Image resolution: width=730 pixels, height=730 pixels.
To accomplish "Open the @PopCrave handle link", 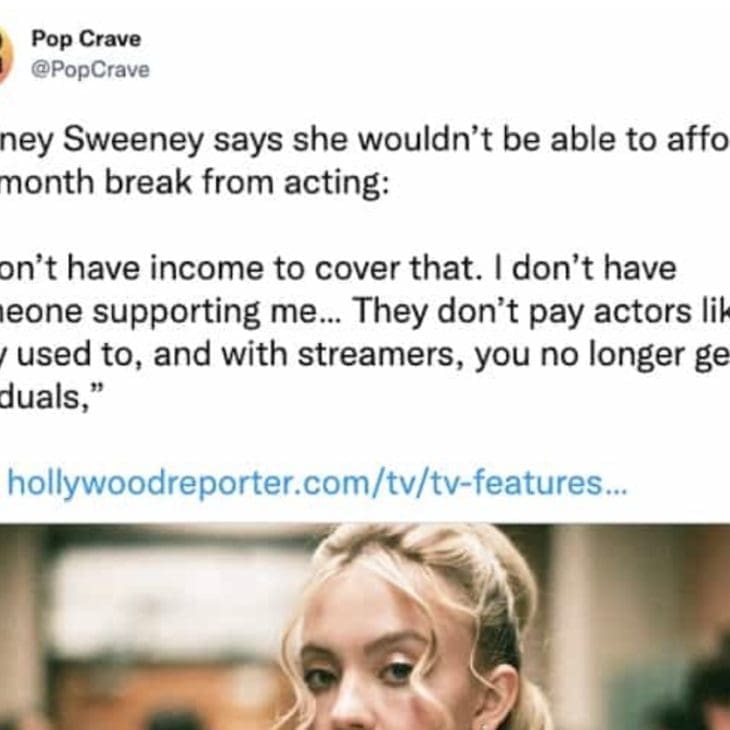I will 90,70.
